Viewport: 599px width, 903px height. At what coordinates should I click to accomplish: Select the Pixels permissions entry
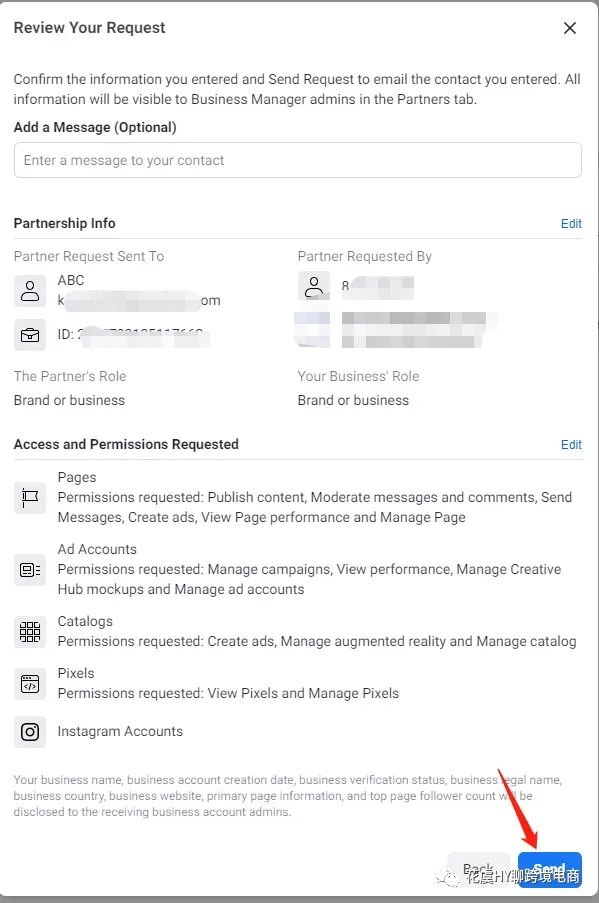pyautogui.click(x=228, y=684)
